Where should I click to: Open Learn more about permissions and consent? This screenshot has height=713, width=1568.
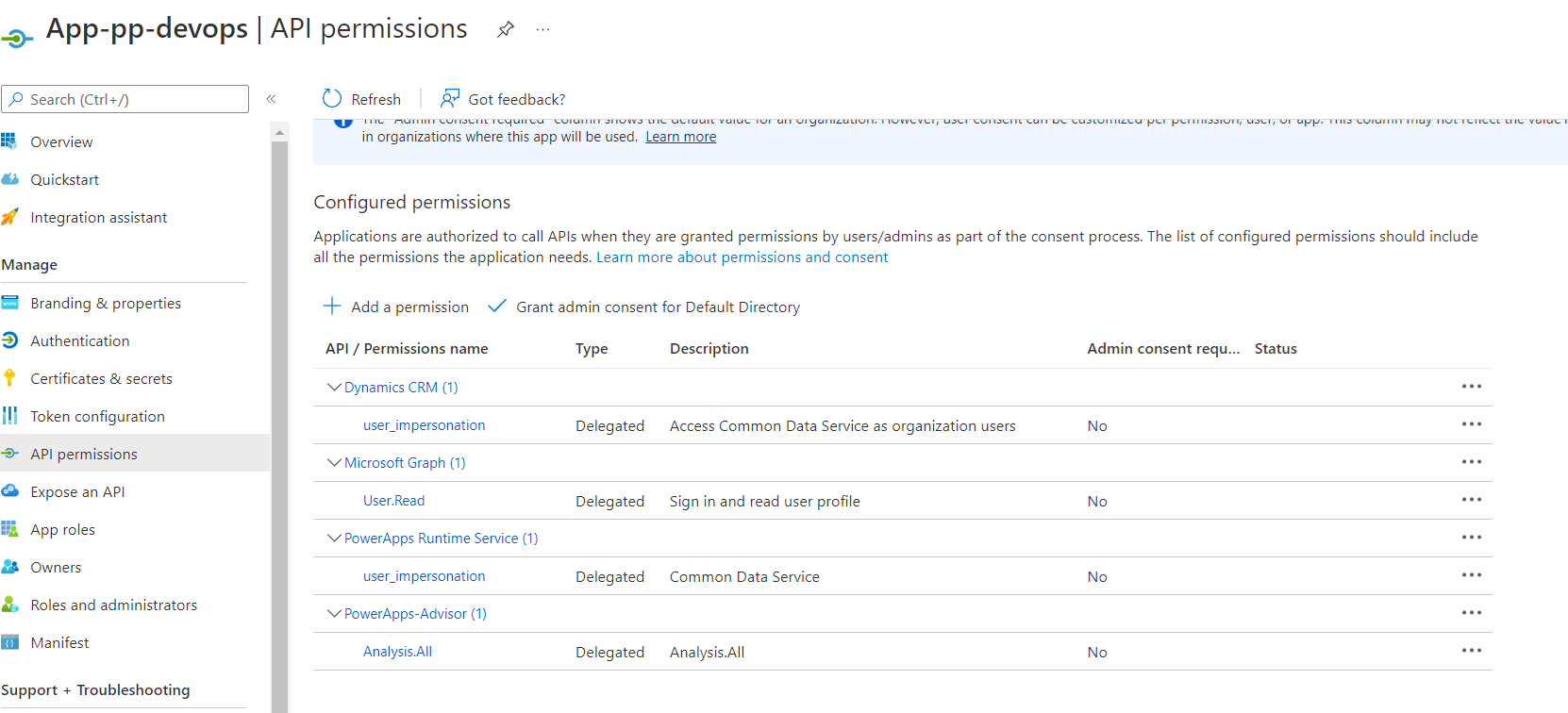(742, 257)
